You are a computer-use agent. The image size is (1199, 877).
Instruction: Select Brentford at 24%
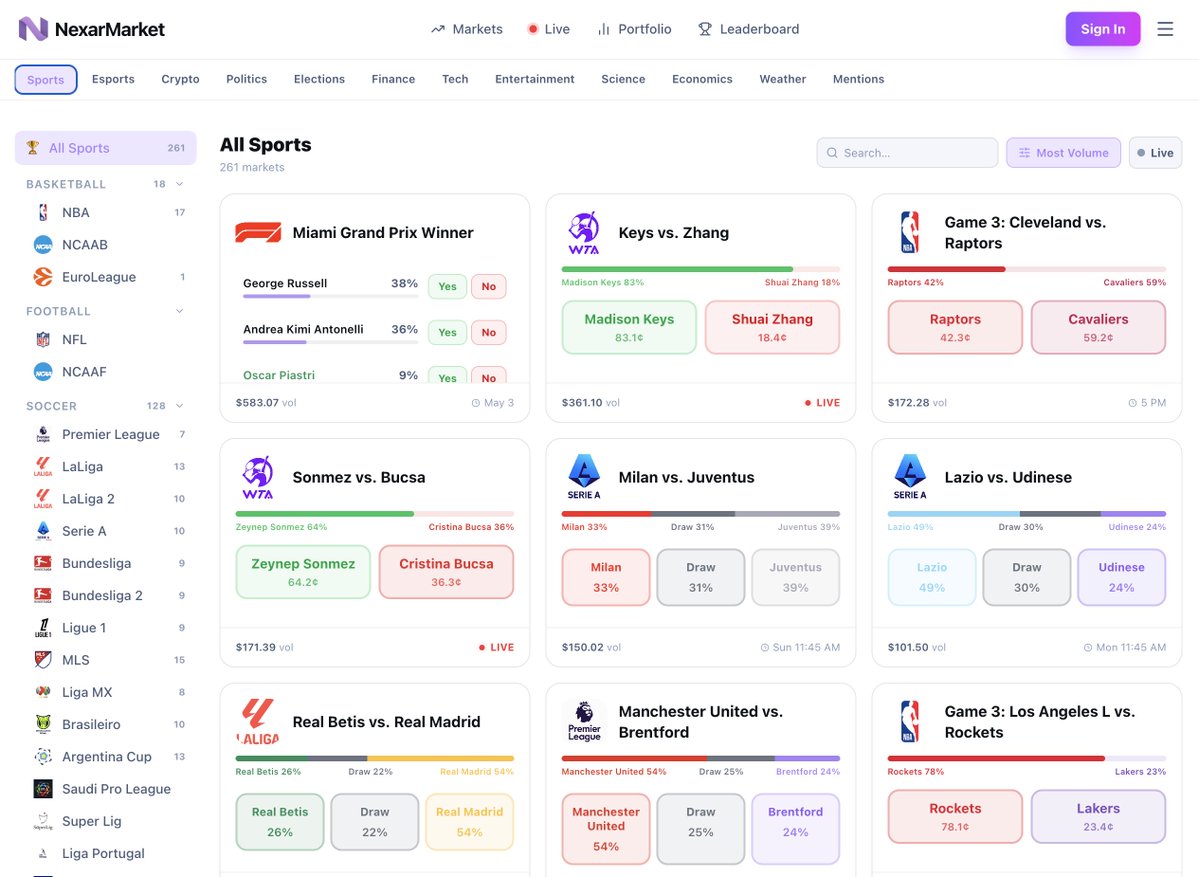coord(795,829)
